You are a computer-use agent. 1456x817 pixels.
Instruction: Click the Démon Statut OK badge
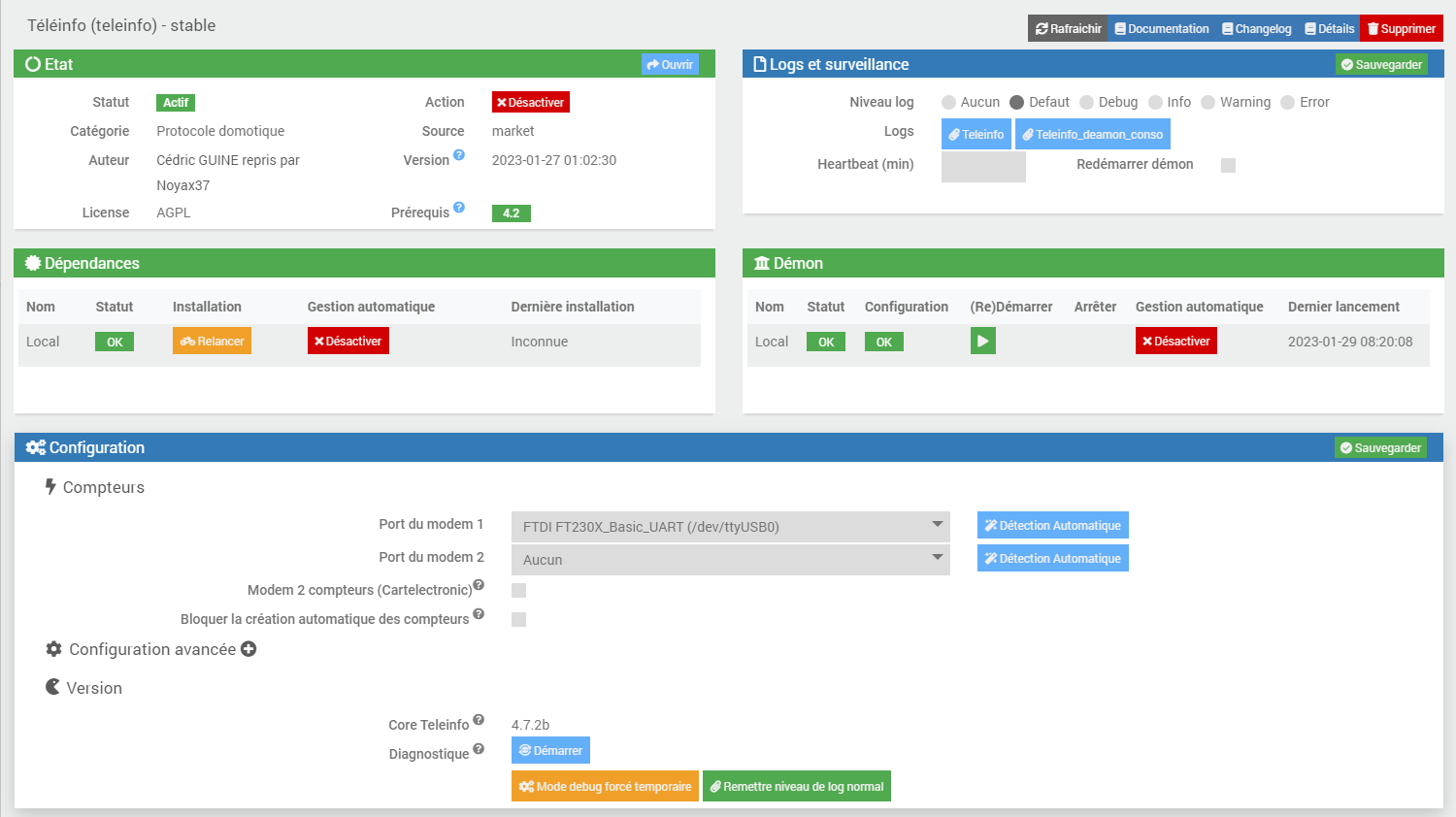point(826,342)
